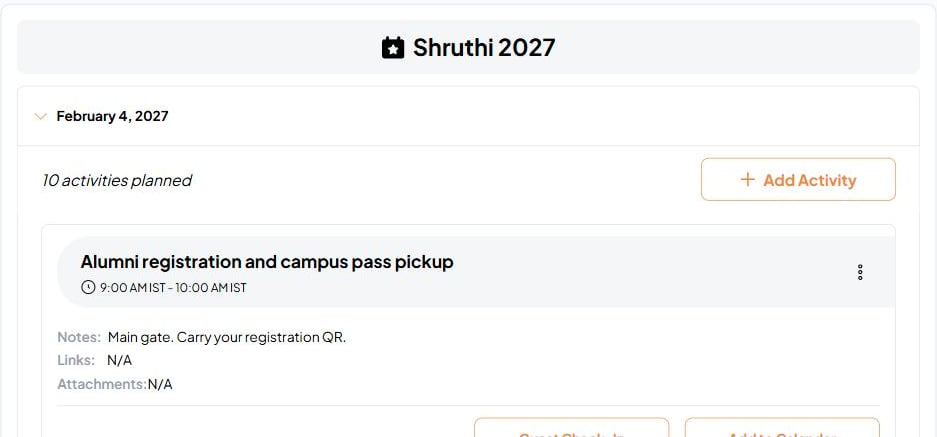Screen dimensions: 937x437
Task: Click the N/A value next to Links
Action: 120,360
